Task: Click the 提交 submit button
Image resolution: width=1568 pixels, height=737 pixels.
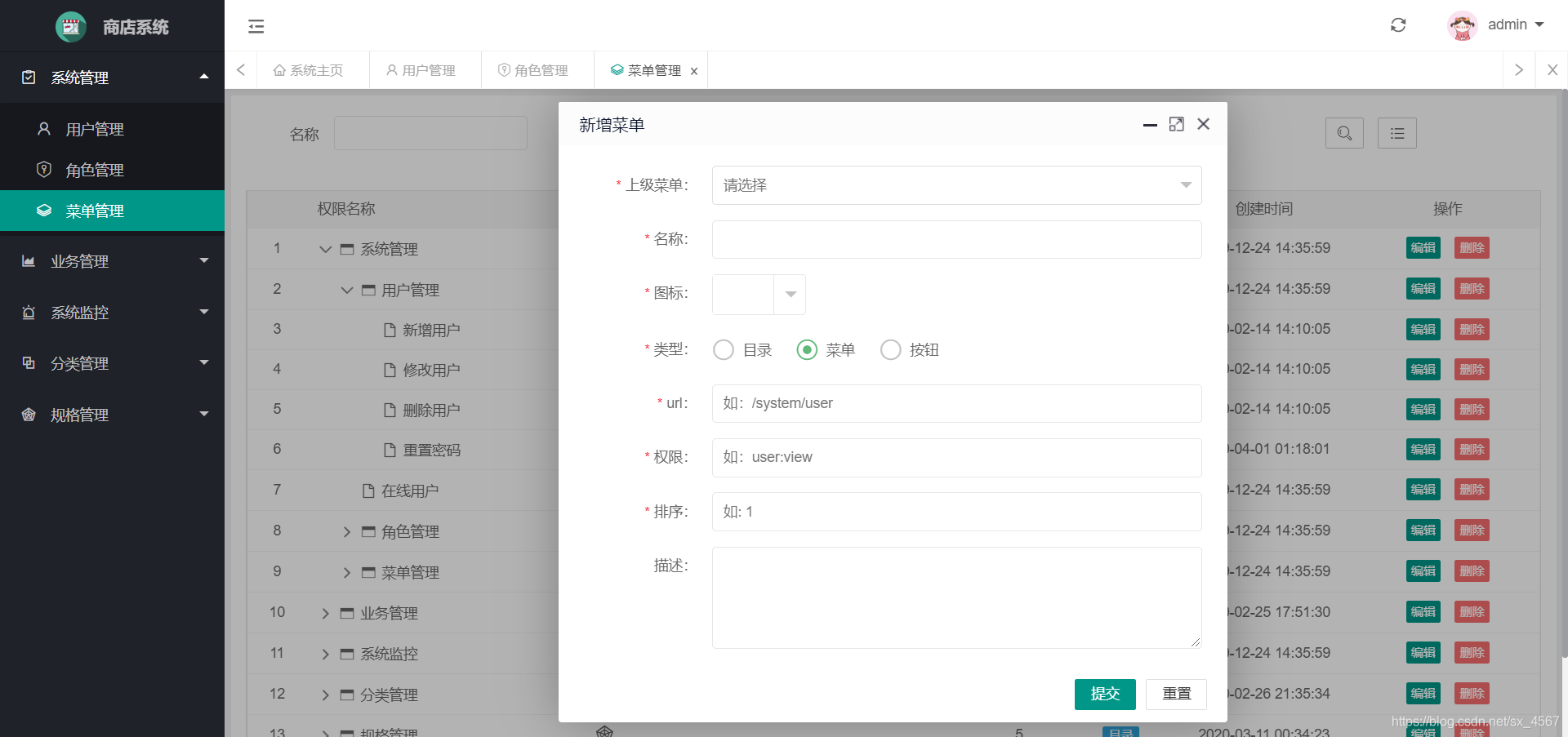Action: 1104,694
